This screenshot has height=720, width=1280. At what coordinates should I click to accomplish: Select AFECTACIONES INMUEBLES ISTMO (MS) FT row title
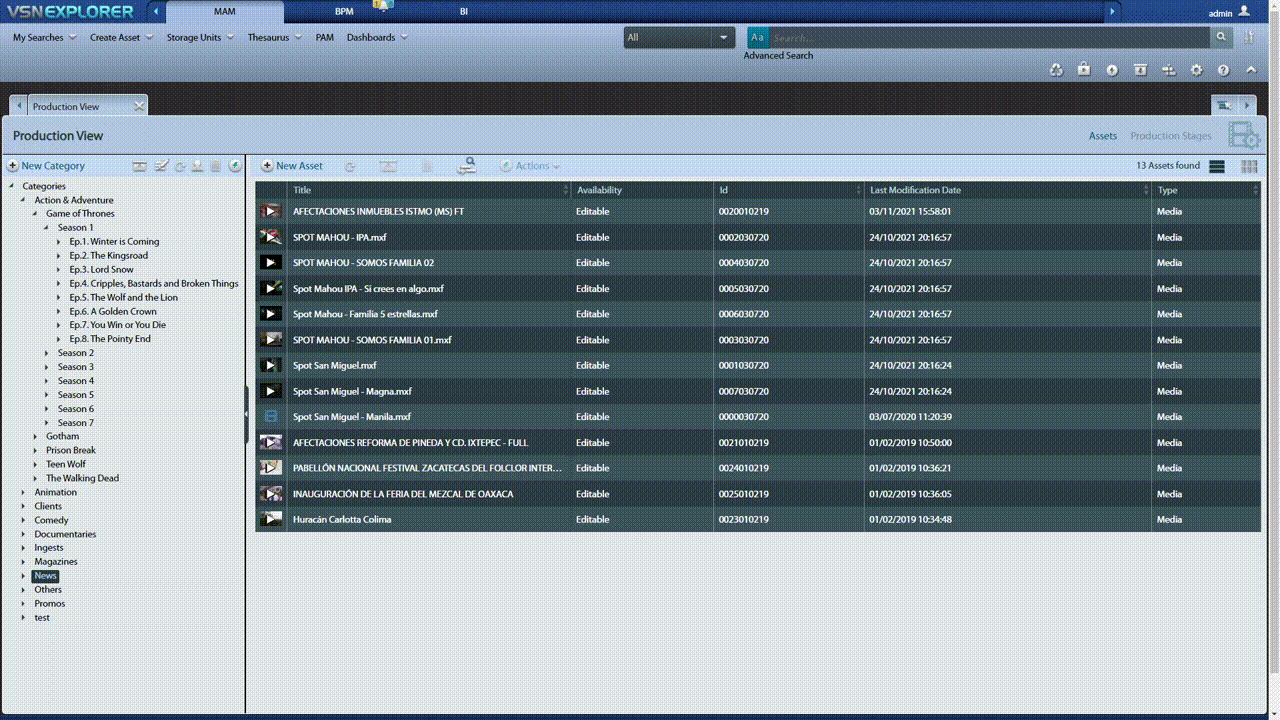tap(378, 212)
